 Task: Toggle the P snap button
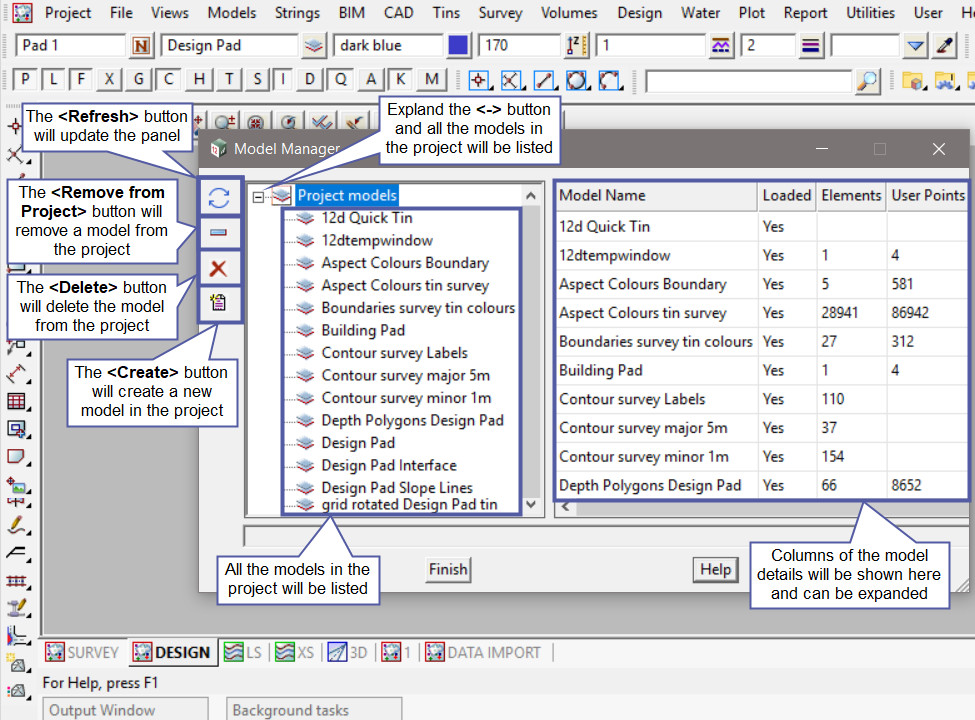(26, 80)
